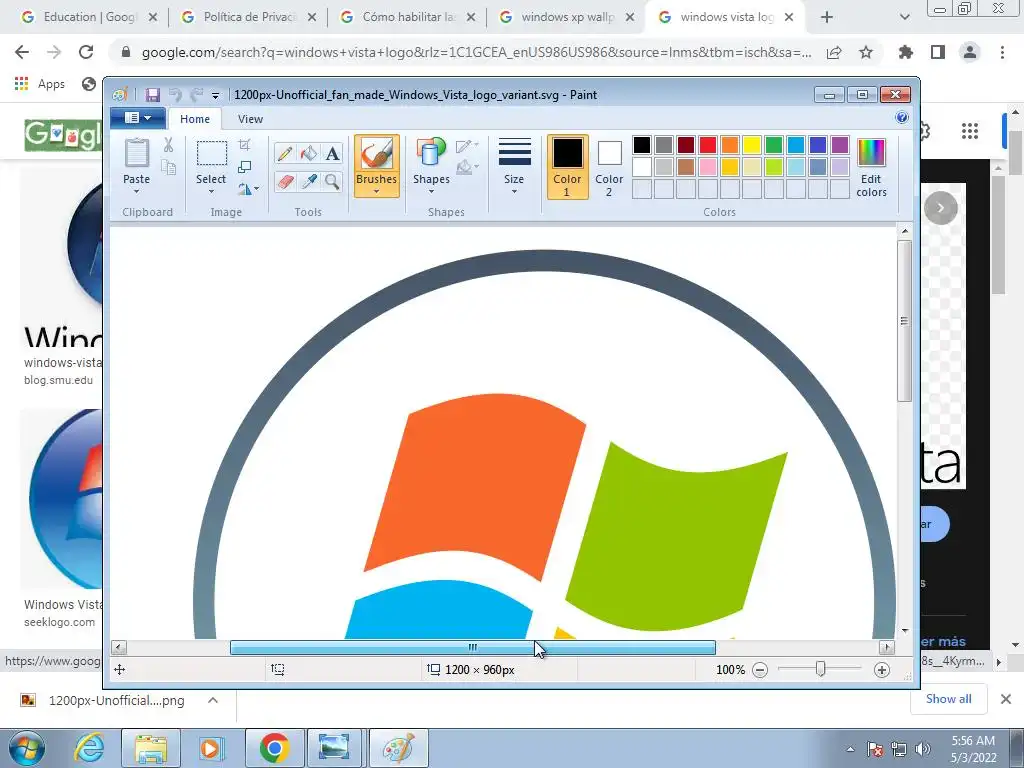The height and width of the screenshot is (768, 1024).
Task: Click the share page icon in address bar
Action: [x=834, y=52]
